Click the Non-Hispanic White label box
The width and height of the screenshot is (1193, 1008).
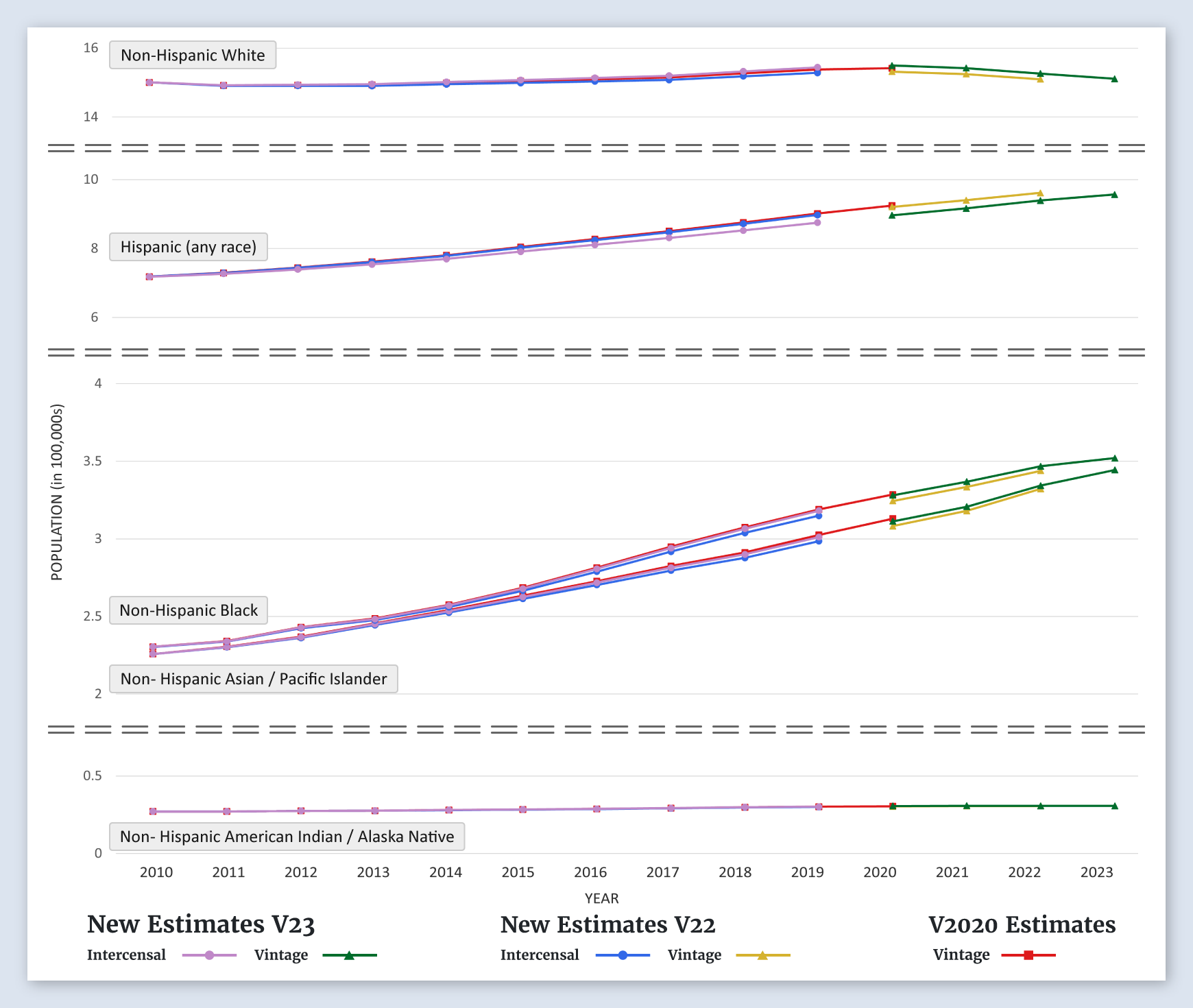click(x=193, y=56)
